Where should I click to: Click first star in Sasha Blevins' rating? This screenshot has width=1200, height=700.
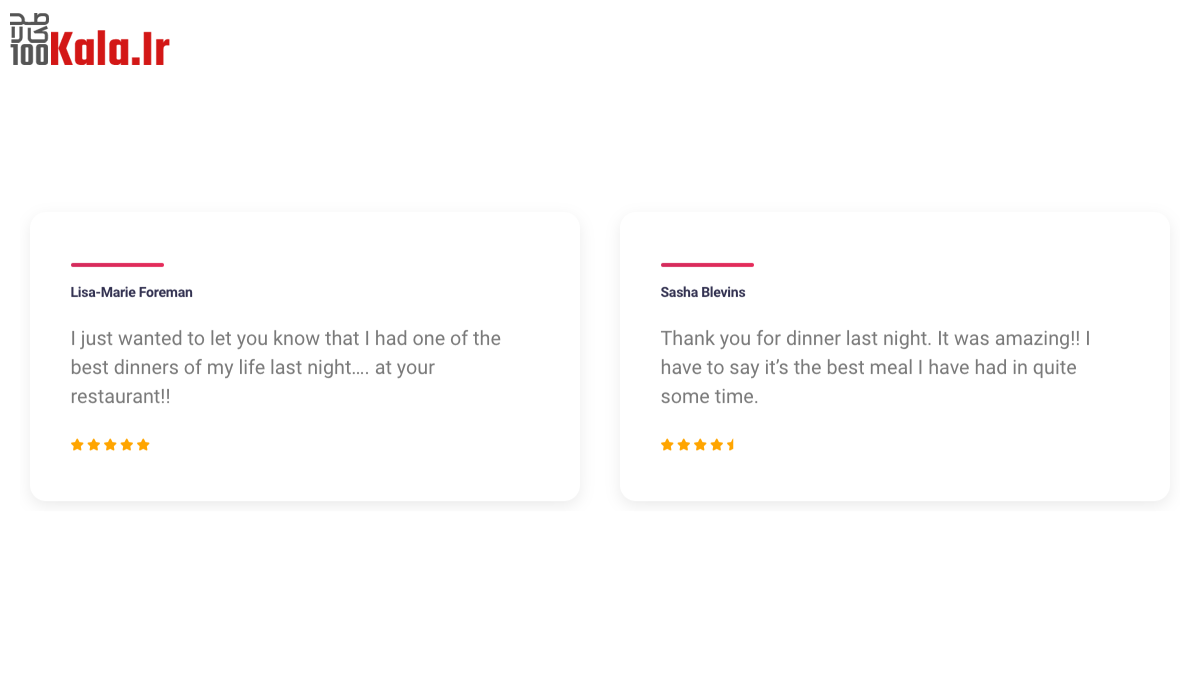(667, 445)
